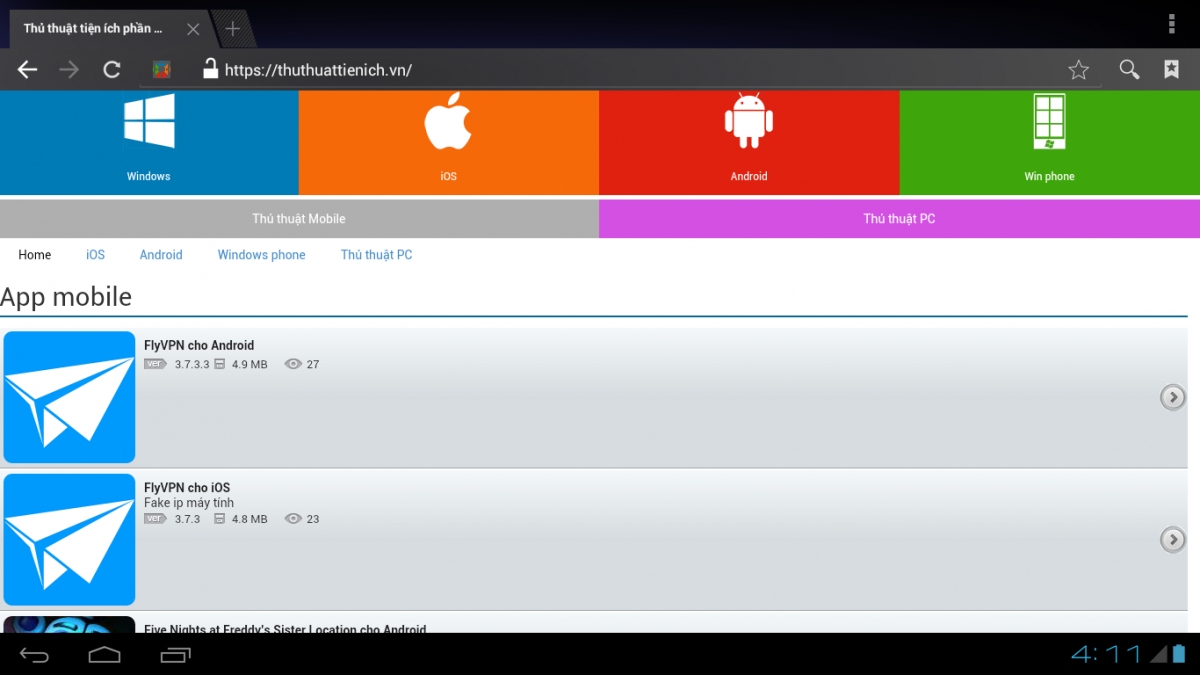Open browser overflow menu (three dots)
1200x675 pixels.
pyautogui.click(x=1172, y=23)
